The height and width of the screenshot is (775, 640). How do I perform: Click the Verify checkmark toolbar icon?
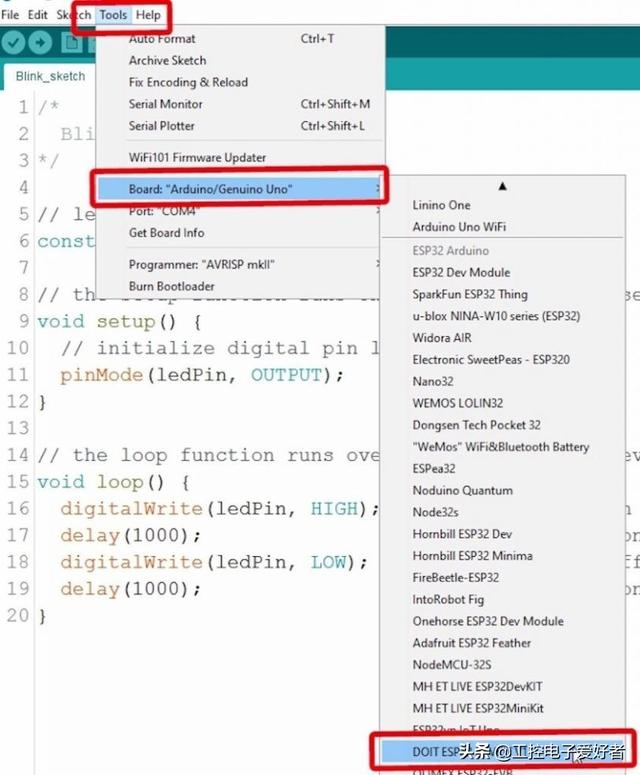click(13, 42)
